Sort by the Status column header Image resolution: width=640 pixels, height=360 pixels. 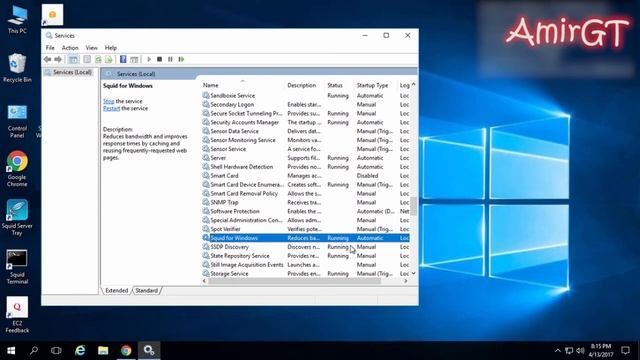[339, 85]
